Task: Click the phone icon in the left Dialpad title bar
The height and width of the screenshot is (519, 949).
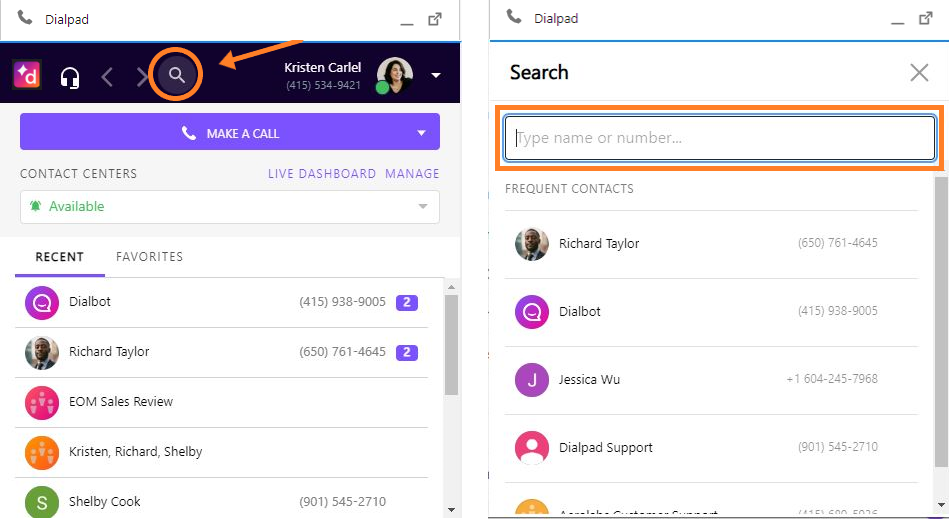Action: pyautogui.click(x=25, y=18)
